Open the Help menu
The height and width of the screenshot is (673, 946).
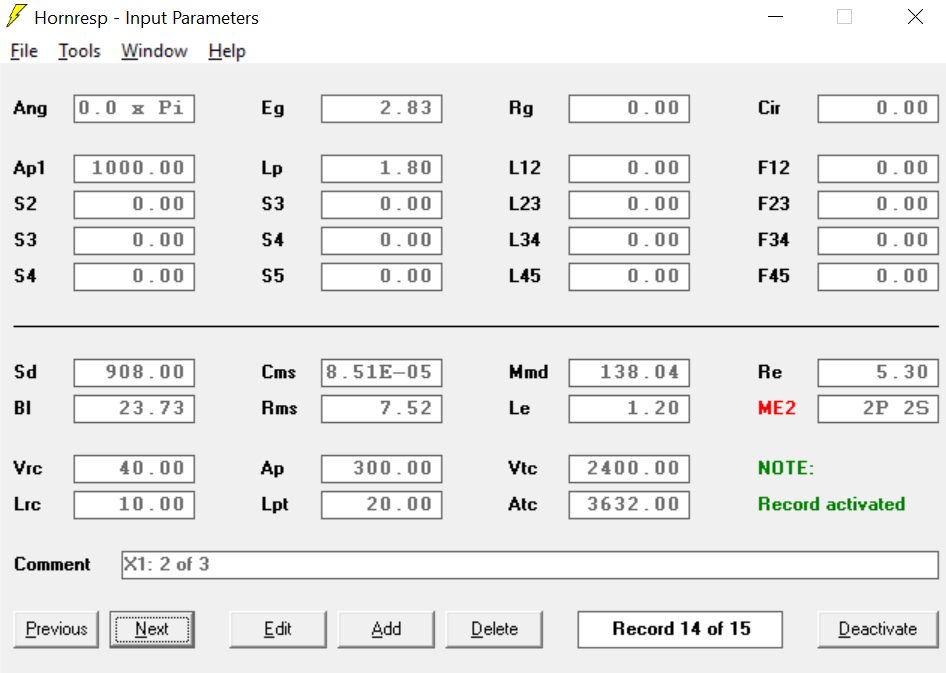coord(227,51)
